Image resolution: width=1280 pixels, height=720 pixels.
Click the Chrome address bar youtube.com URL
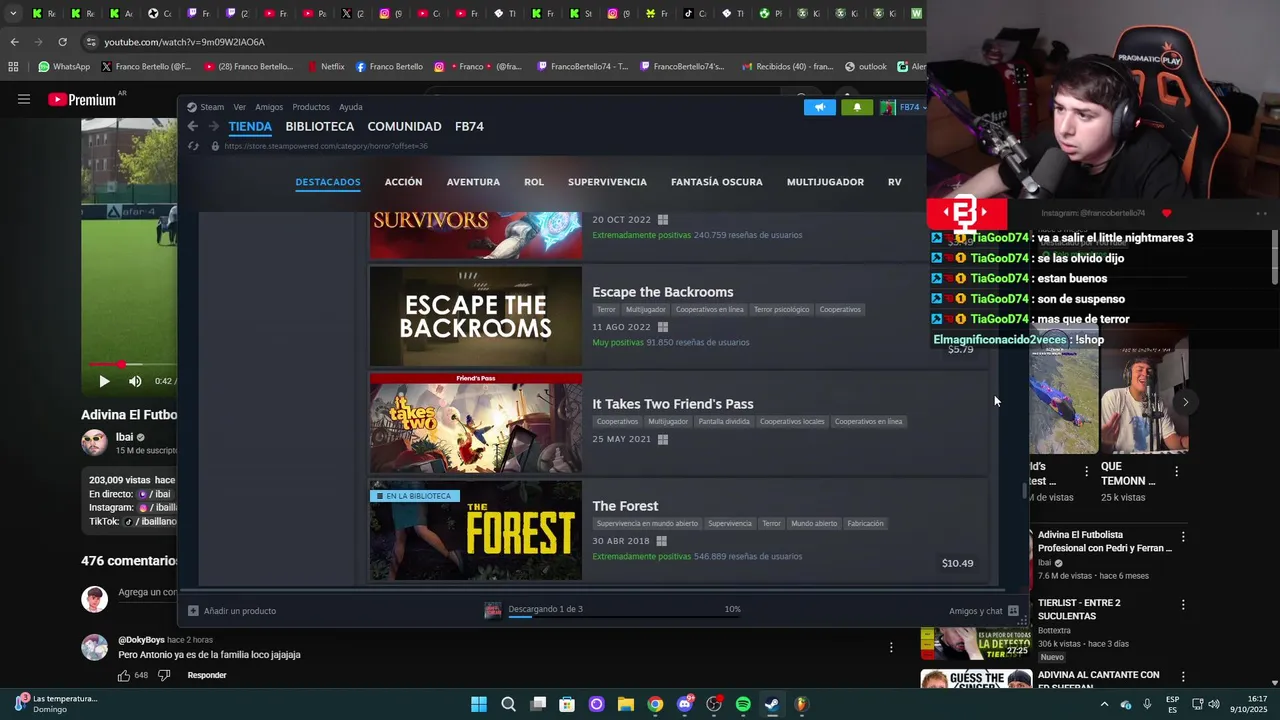(184, 42)
